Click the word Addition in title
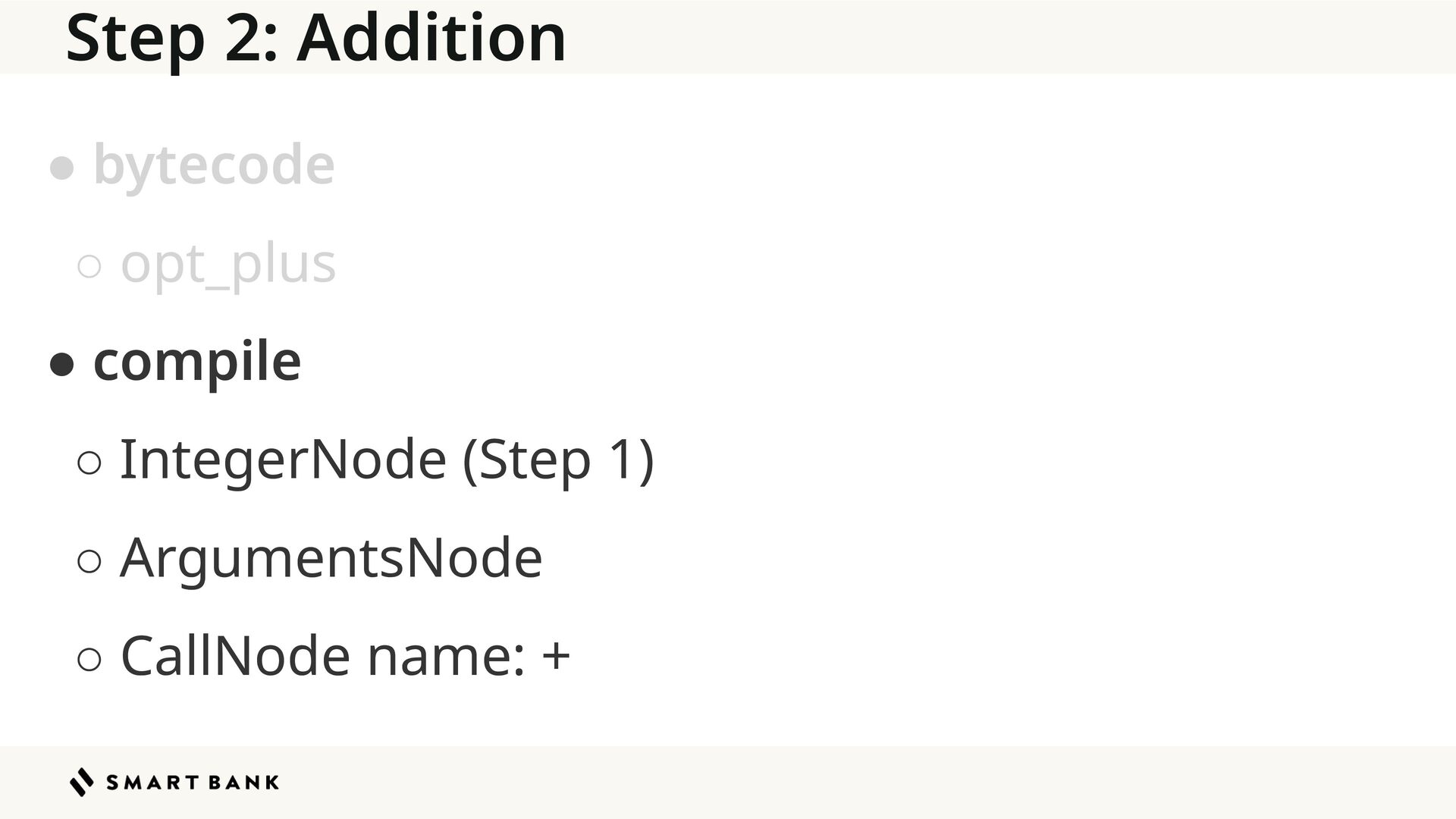The image size is (1456, 819). pyautogui.click(x=431, y=37)
